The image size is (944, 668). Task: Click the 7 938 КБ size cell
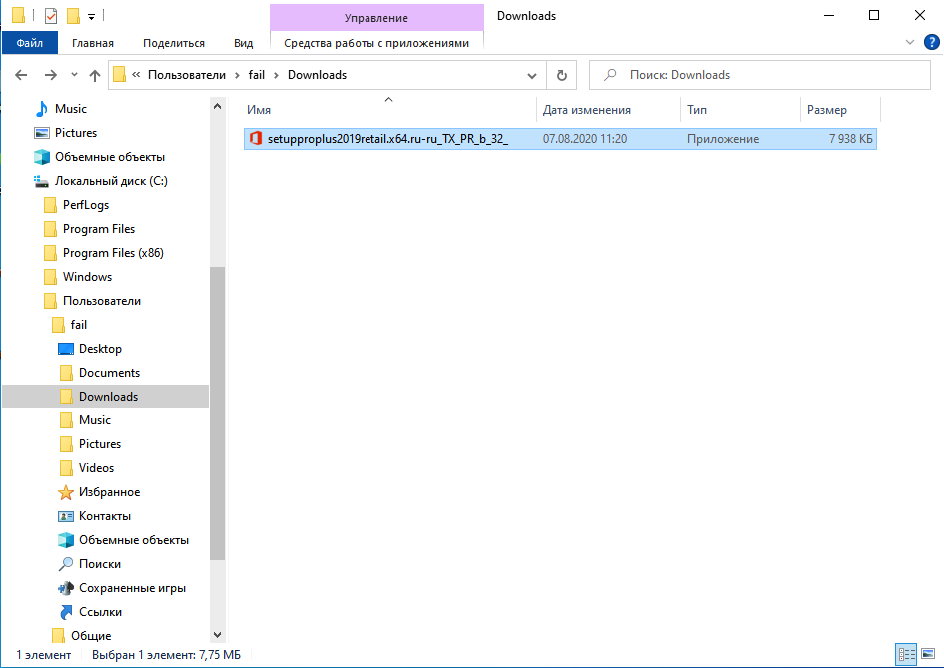(850, 138)
